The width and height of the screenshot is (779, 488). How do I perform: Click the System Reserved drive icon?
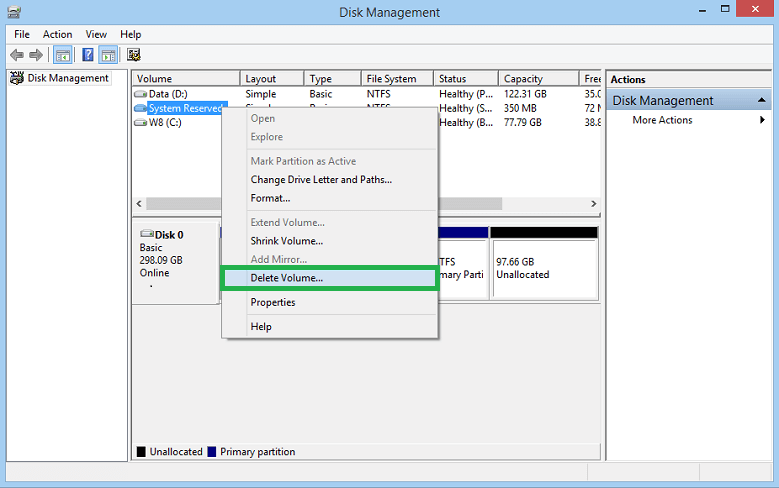tap(141, 108)
